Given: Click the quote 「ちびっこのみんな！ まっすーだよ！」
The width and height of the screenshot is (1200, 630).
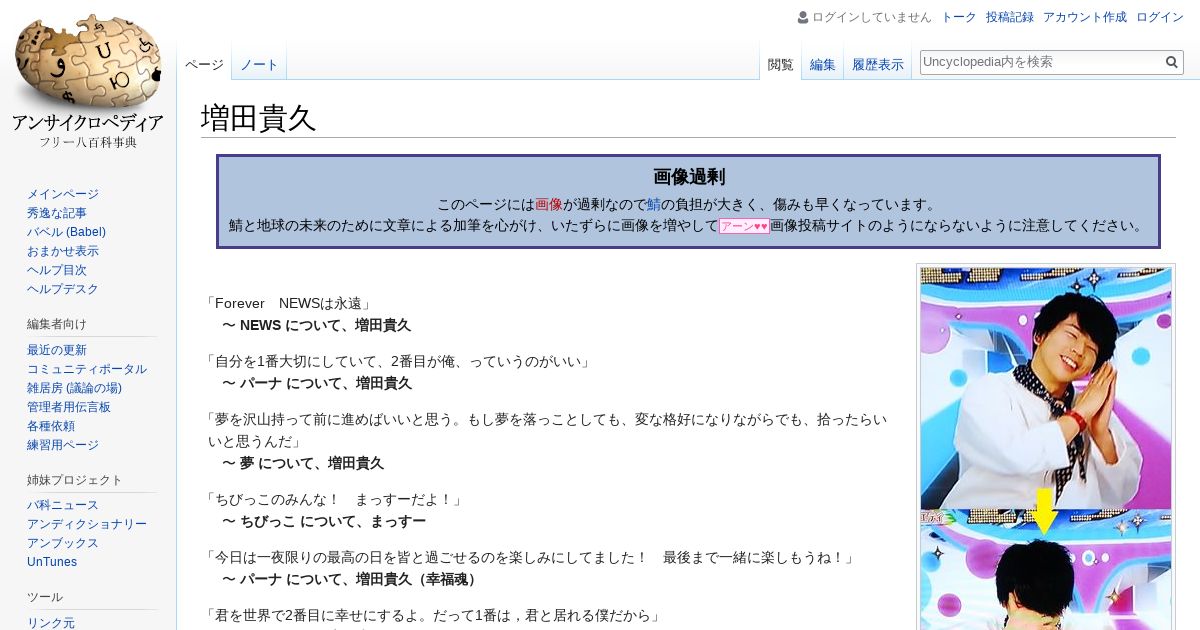Looking at the screenshot, I should click(x=335, y=499).
